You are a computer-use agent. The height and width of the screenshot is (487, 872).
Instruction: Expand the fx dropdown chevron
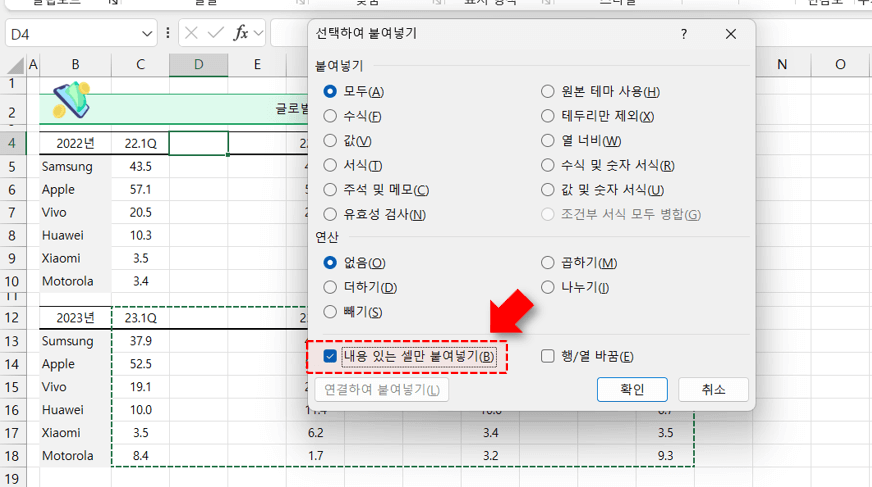(x=259, y=34)
